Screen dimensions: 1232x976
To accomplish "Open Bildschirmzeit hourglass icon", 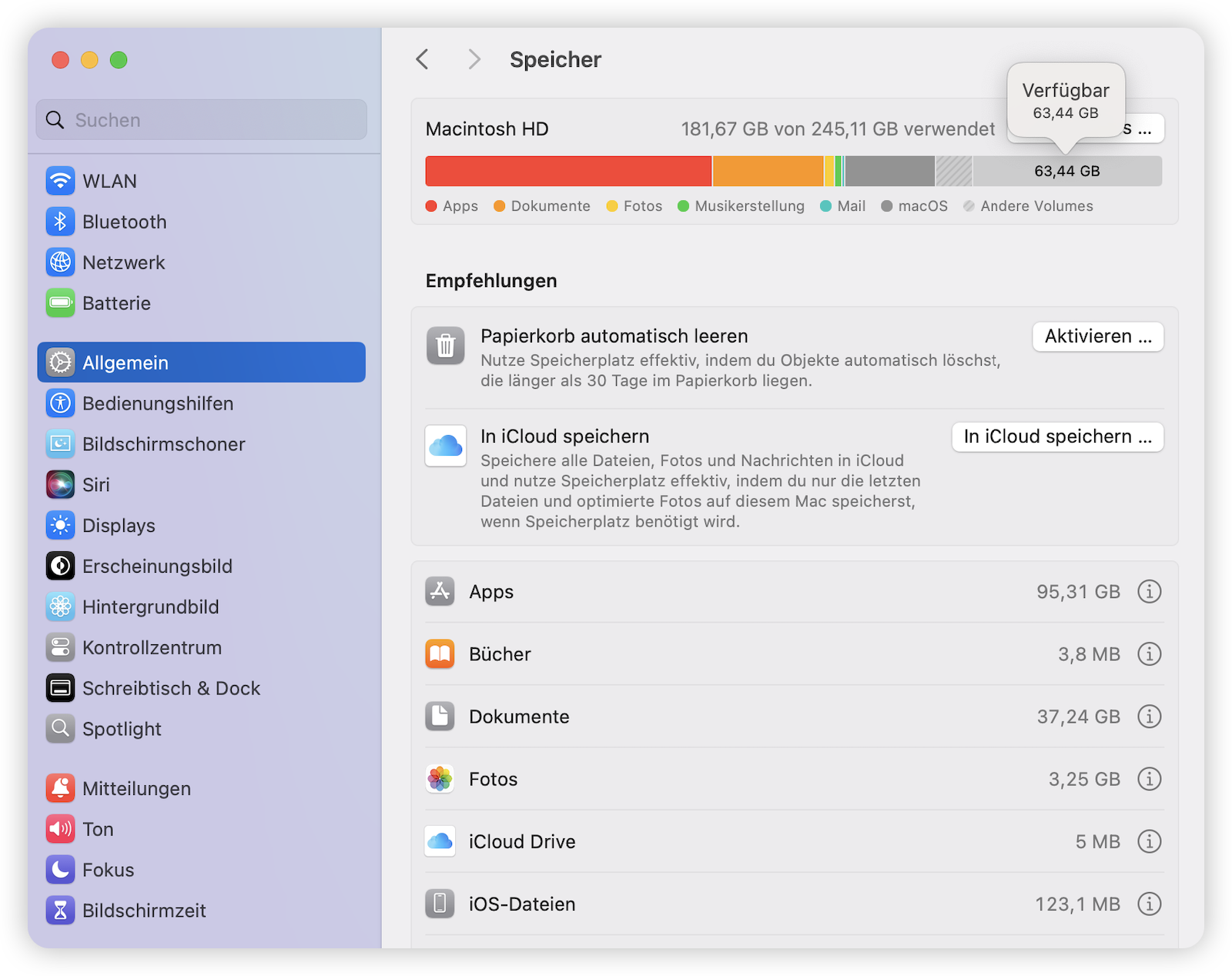I will [x=60, y=911].
